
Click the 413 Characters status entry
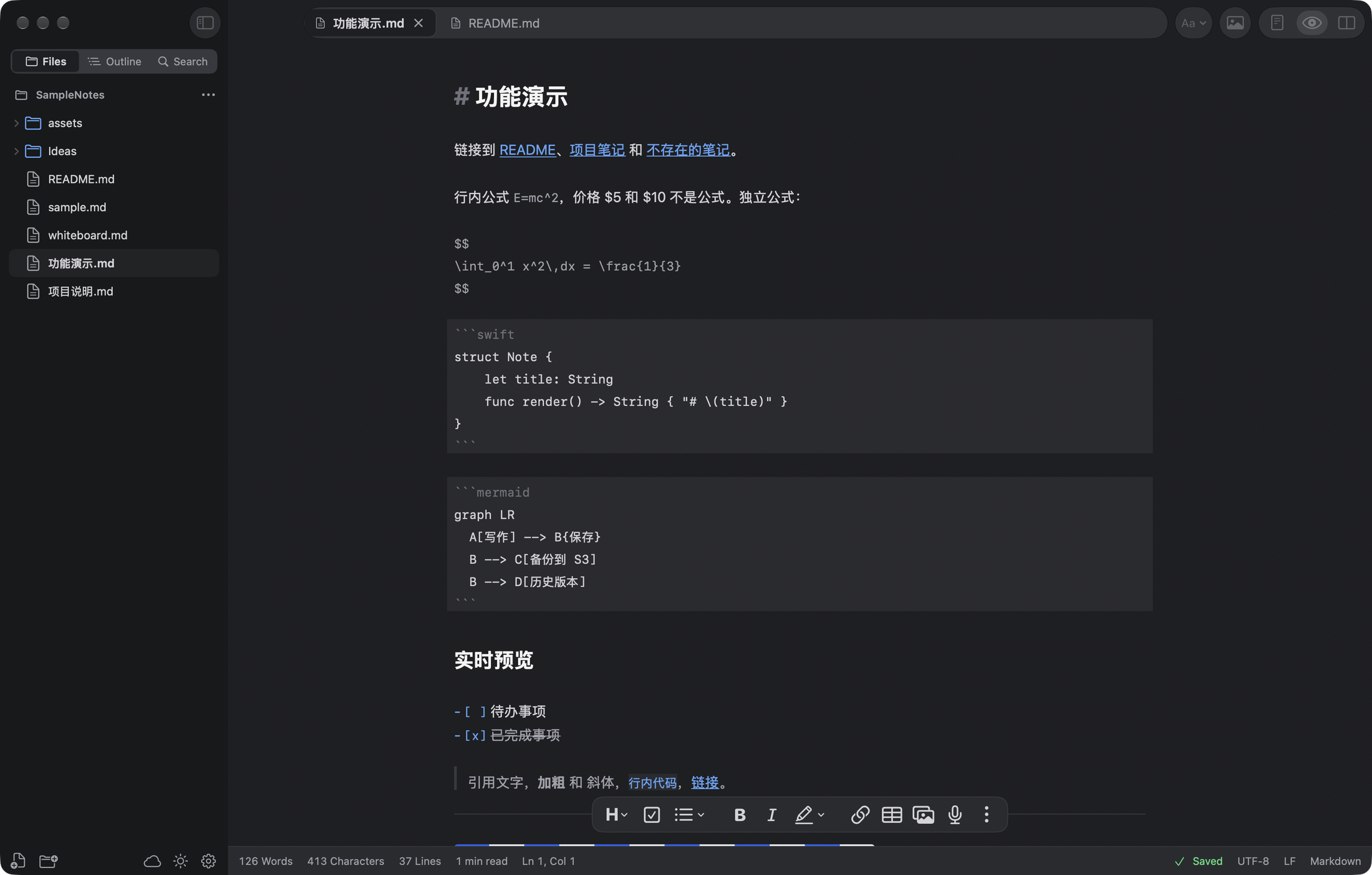pos(345,861)
